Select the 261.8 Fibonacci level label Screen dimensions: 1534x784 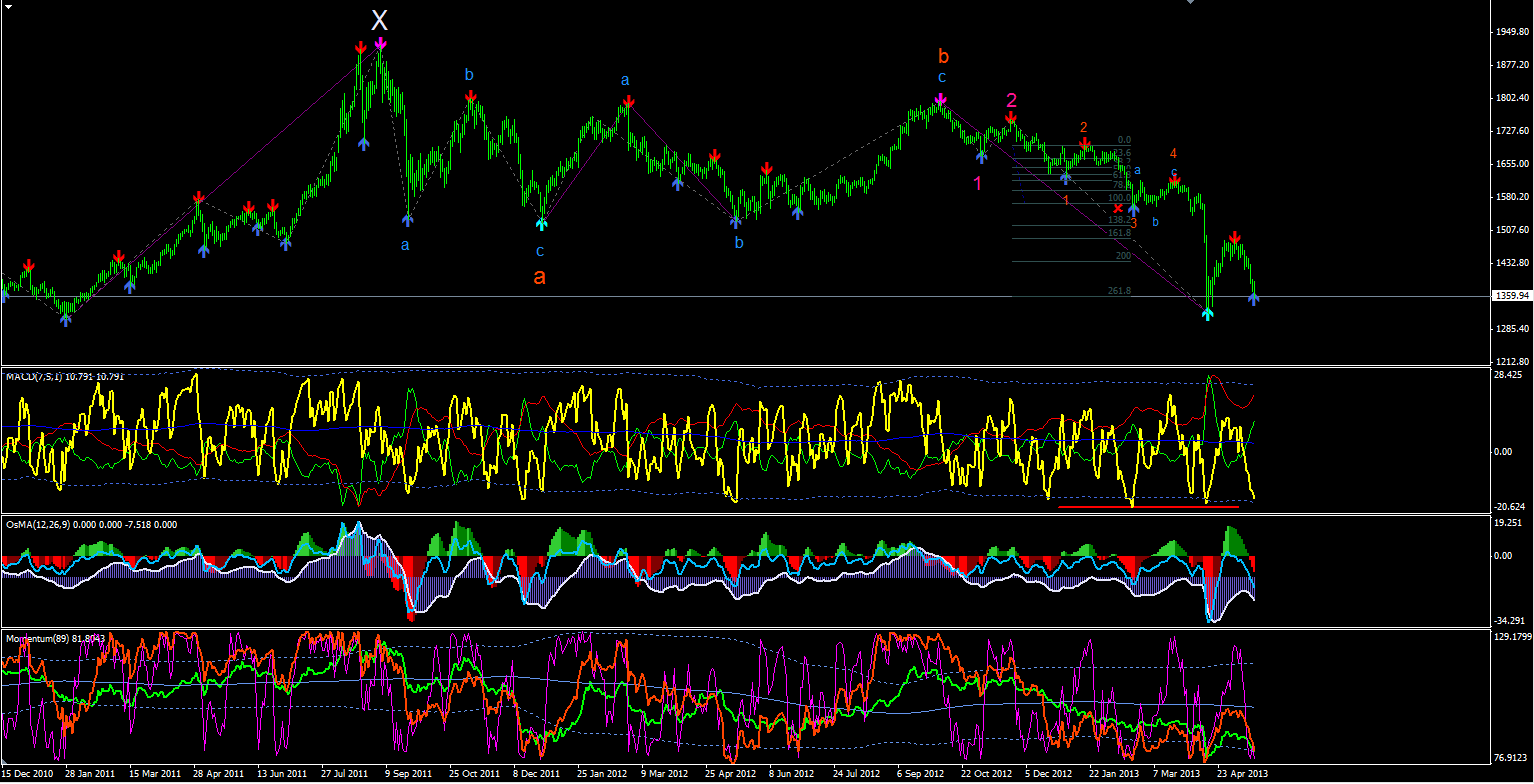click(1118, 291)
